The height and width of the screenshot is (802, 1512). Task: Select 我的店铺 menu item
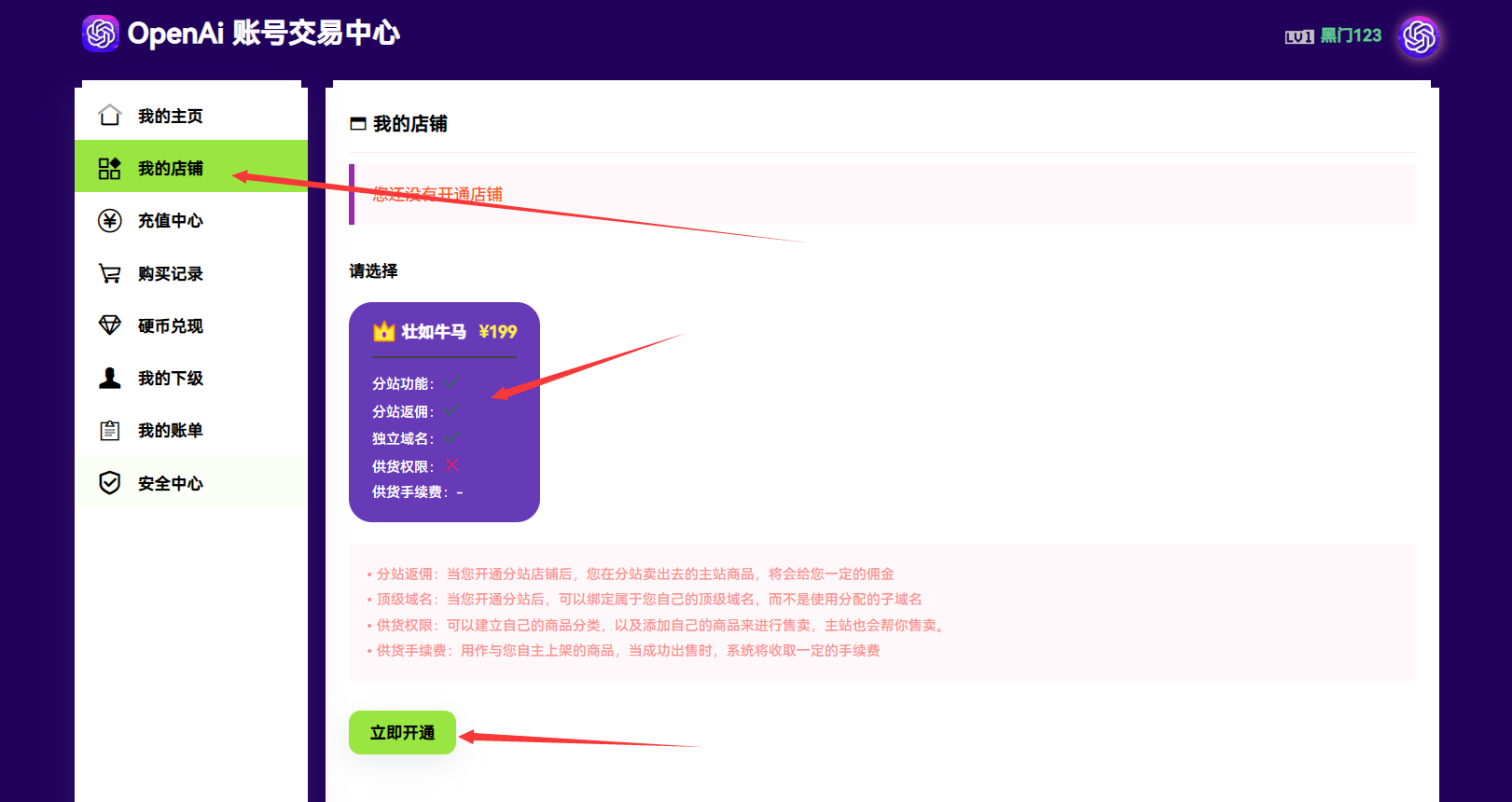click(191, 166)
